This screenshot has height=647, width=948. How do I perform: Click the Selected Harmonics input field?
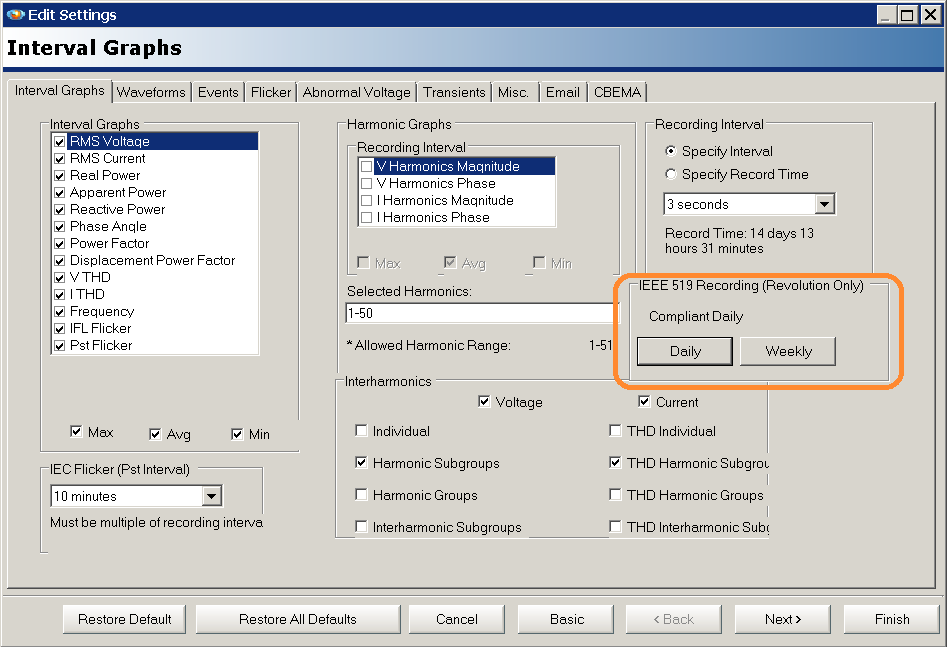pyautogui.click(x=480, y=313)
